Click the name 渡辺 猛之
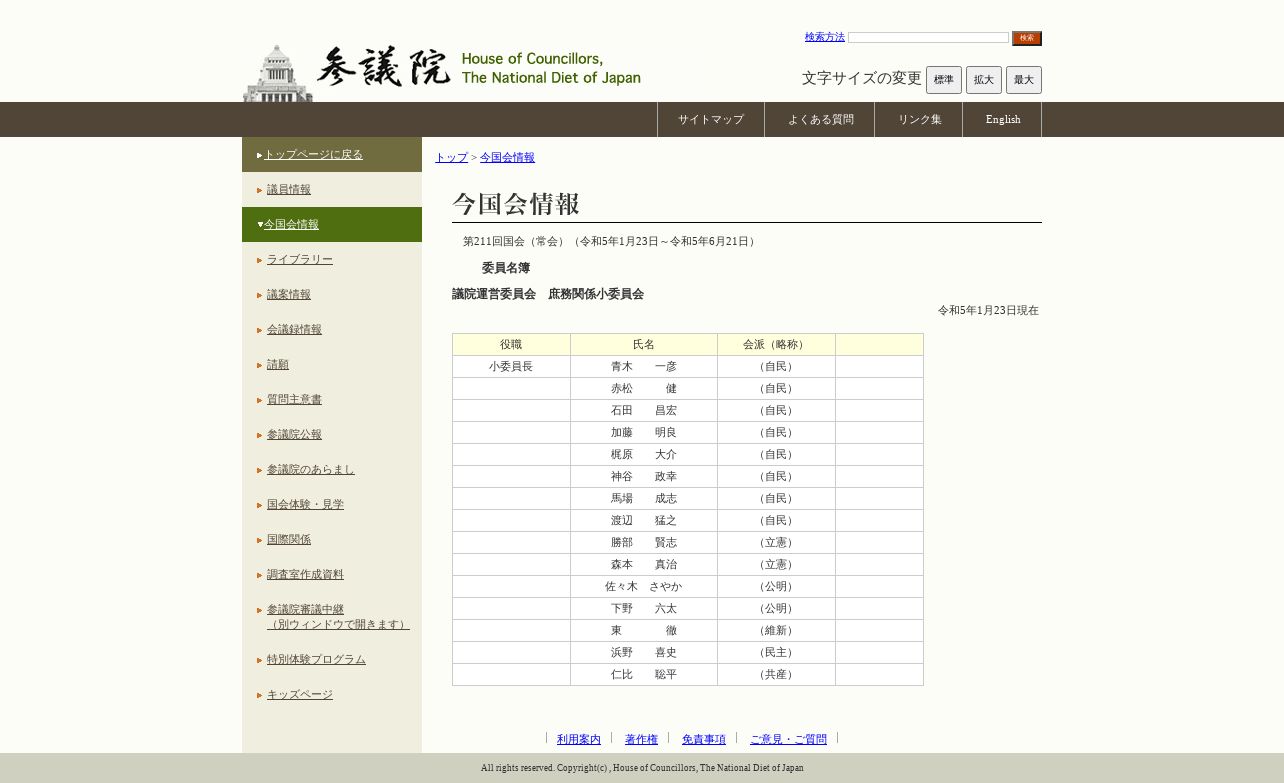Screen dimensions: 1284x783 point(644,521)
